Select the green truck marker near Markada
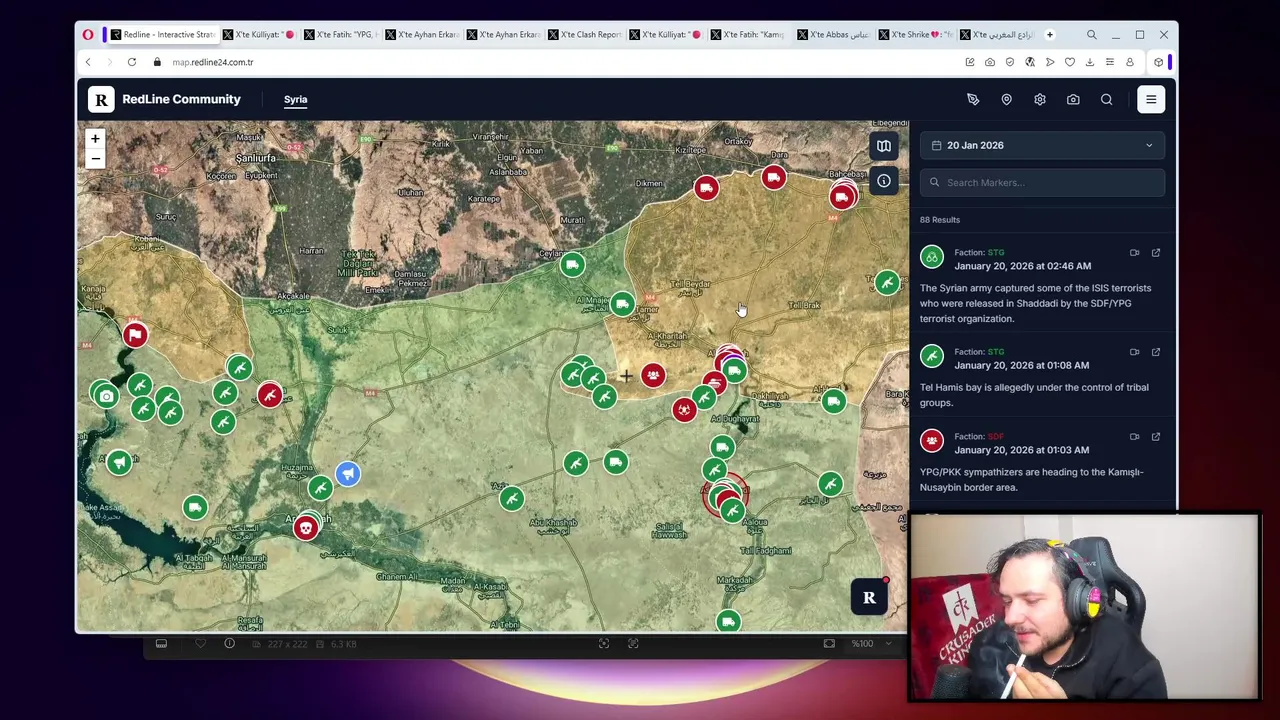Viewport: 1280px width, 720px height. 728,621
